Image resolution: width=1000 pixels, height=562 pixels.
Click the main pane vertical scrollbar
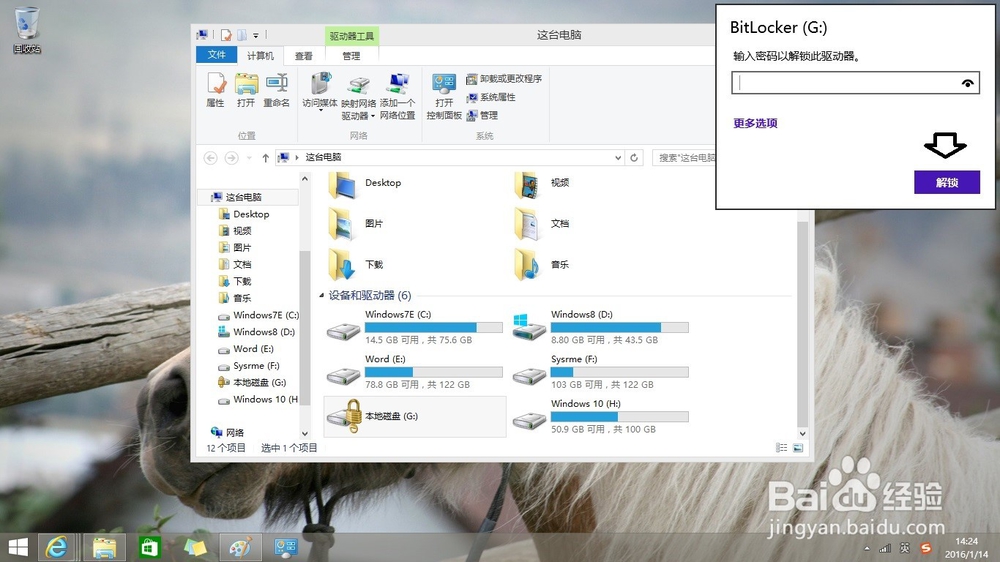(802, 322)
